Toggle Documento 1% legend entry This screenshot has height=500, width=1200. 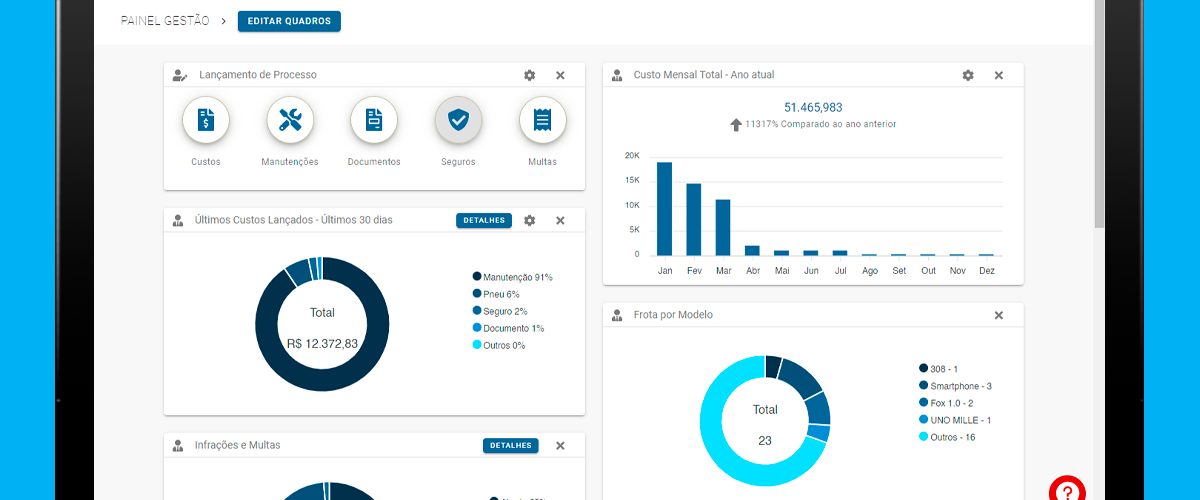[508, 328]
